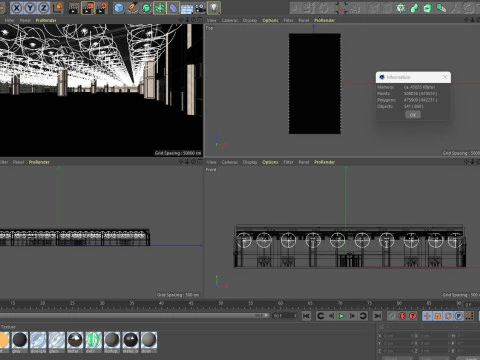Screen dimensions: 480x360
Task: Open the green Subdivision Surface generator icon
Action: [146, 8]
